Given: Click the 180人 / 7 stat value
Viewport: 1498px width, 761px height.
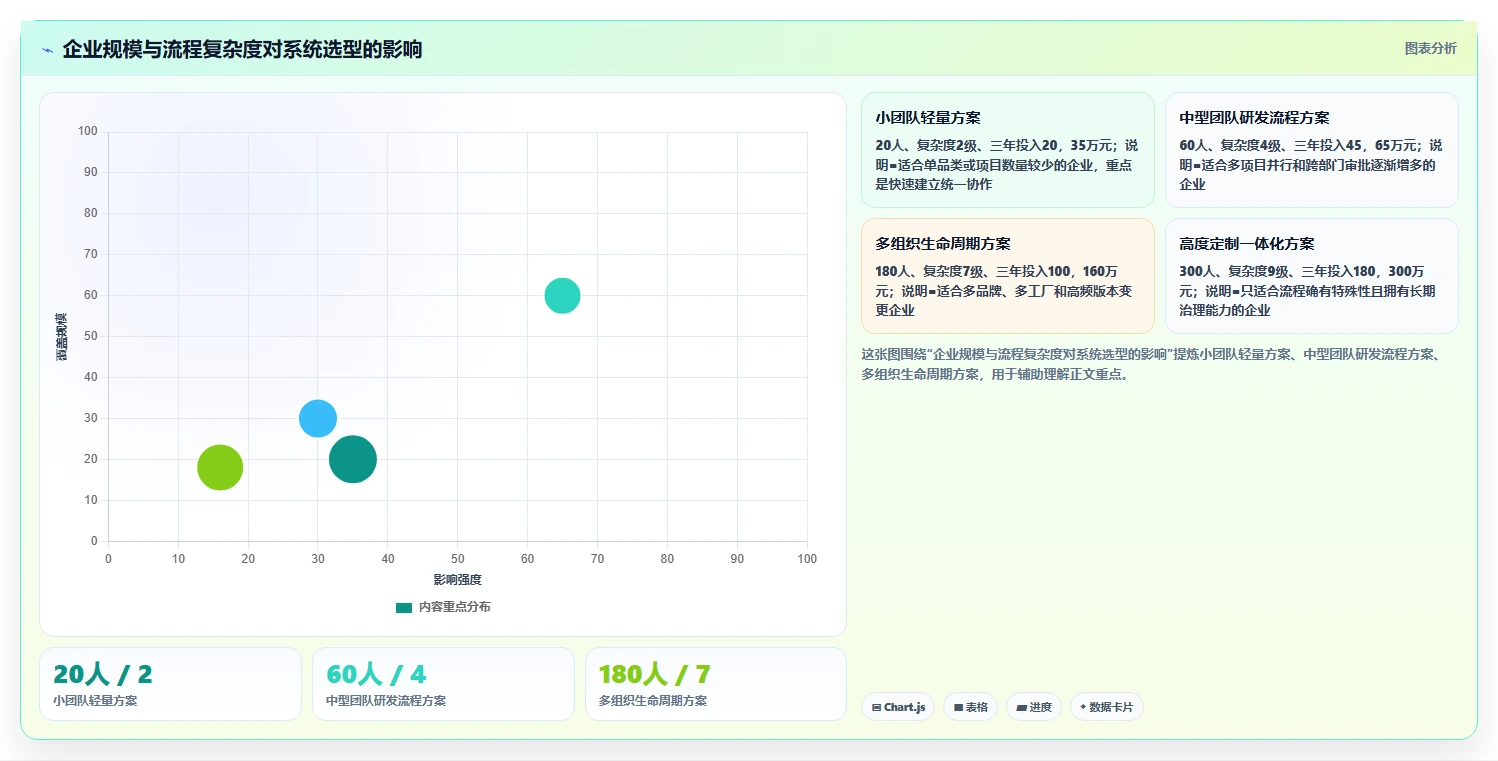Looking at the screenshot, I should click(655, 674).
